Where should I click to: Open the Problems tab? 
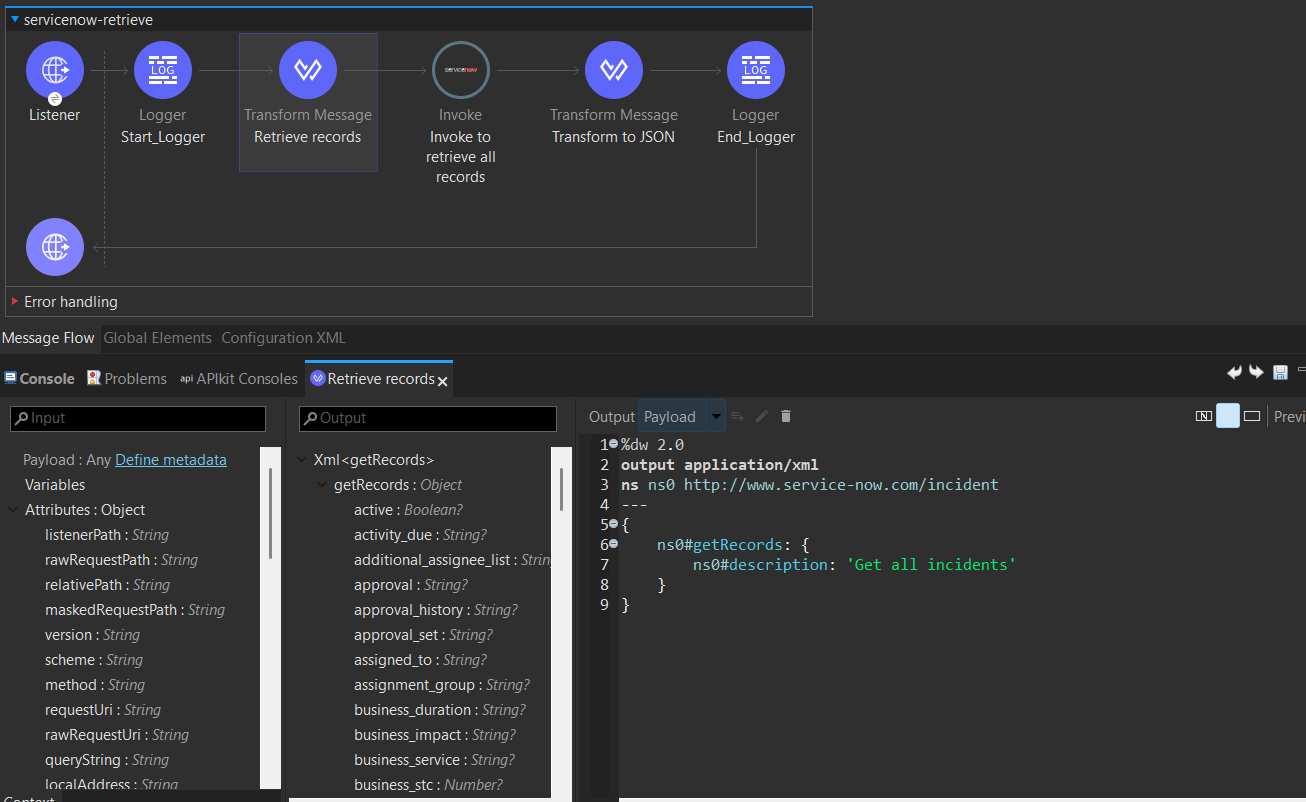pyautogui.click(x=127, y=378)
